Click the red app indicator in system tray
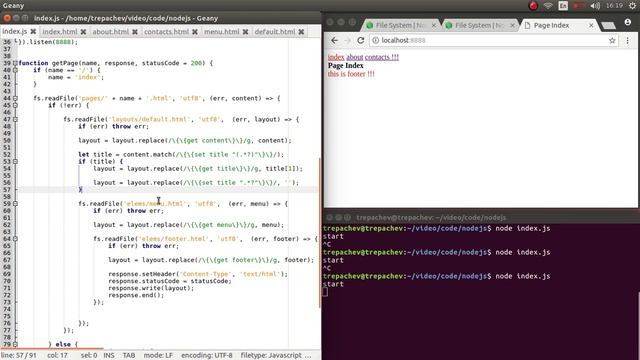Image resolution: width=640 pixels, height=360 pixels. point(533,6)
